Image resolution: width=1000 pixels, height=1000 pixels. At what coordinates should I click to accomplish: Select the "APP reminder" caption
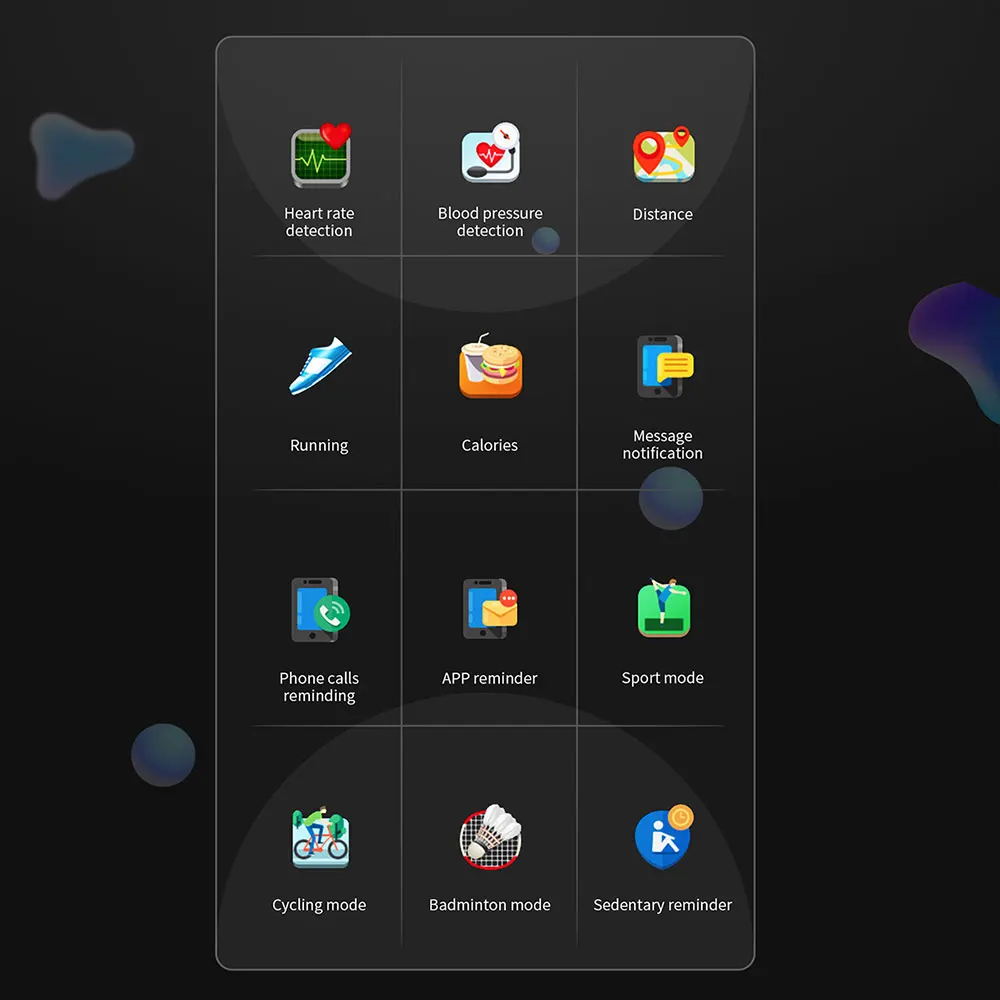[490, 679]
